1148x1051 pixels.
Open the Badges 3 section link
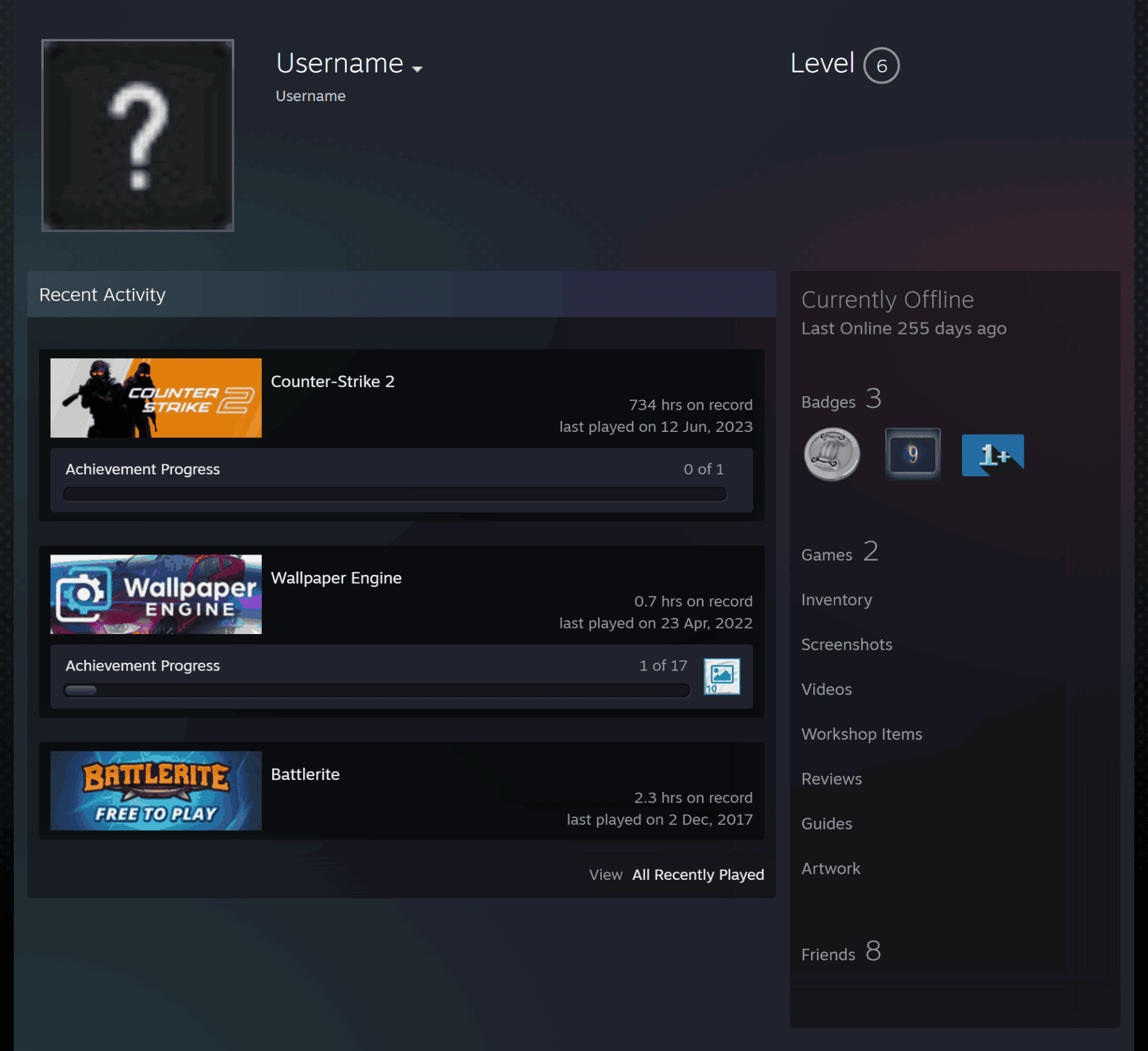841,400
